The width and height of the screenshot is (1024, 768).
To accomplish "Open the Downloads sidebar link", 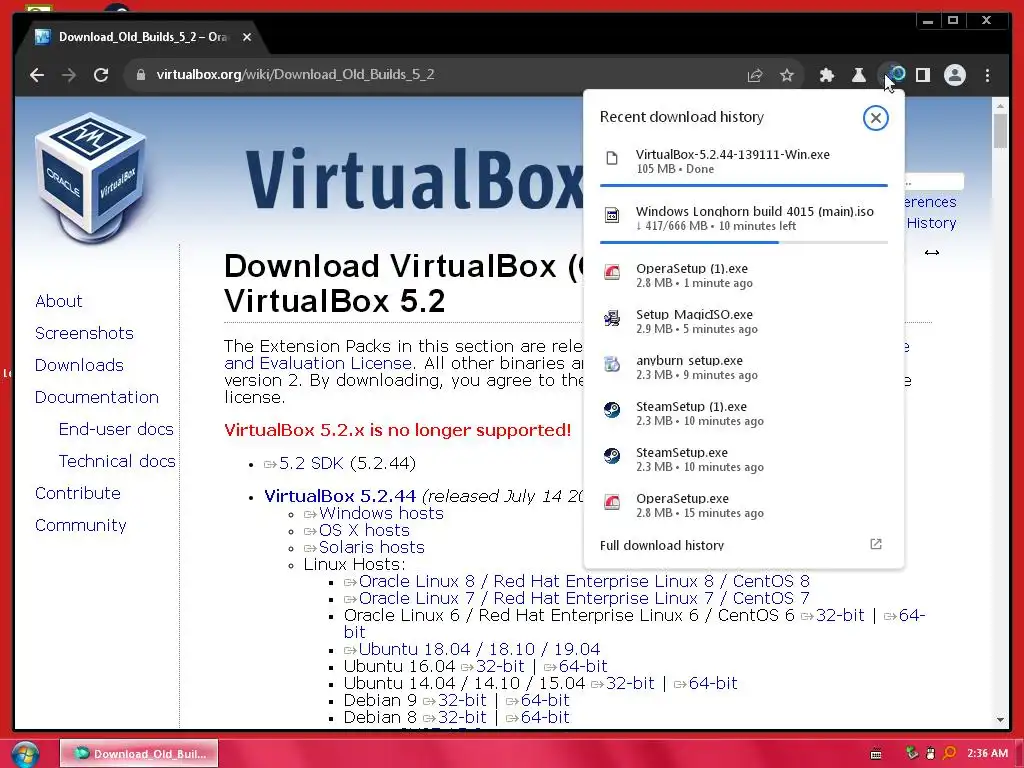I will click(x=79, y=365).
